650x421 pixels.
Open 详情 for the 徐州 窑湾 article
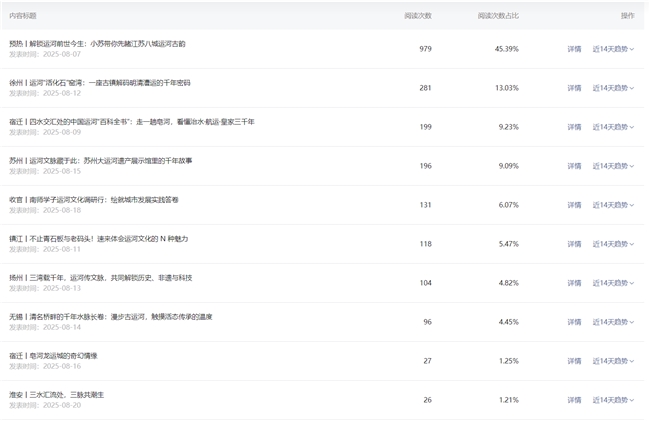(574, 88)
